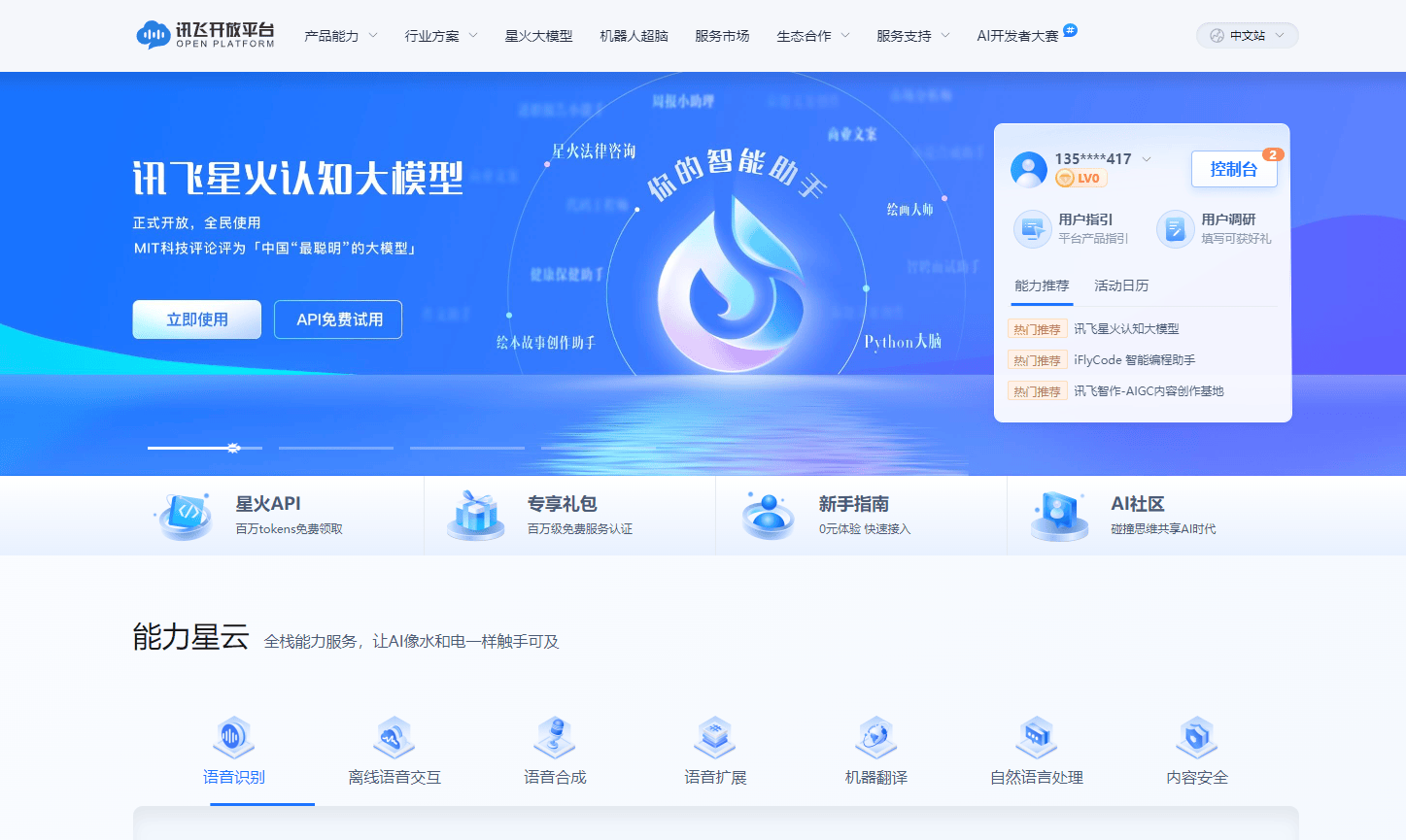Screen dimensions: 1406x840
Task: Click the 用户指引 guide icon
Action: click(1032, 229)
